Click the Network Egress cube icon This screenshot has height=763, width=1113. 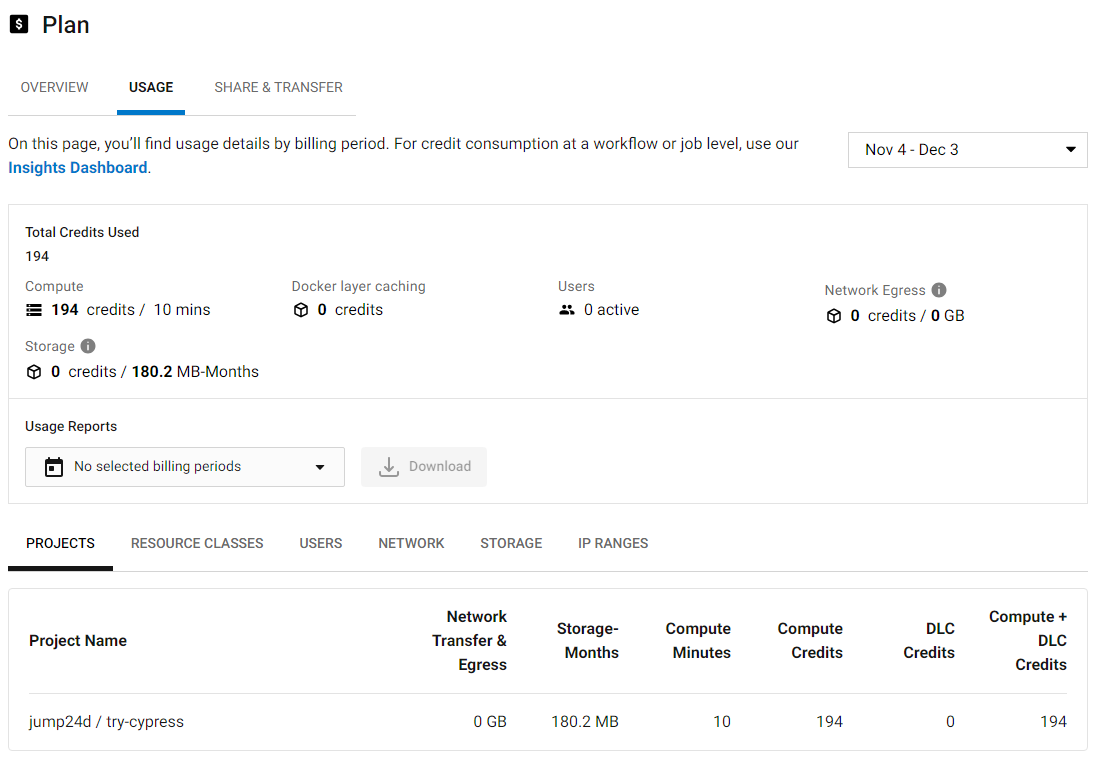[834, 316]
